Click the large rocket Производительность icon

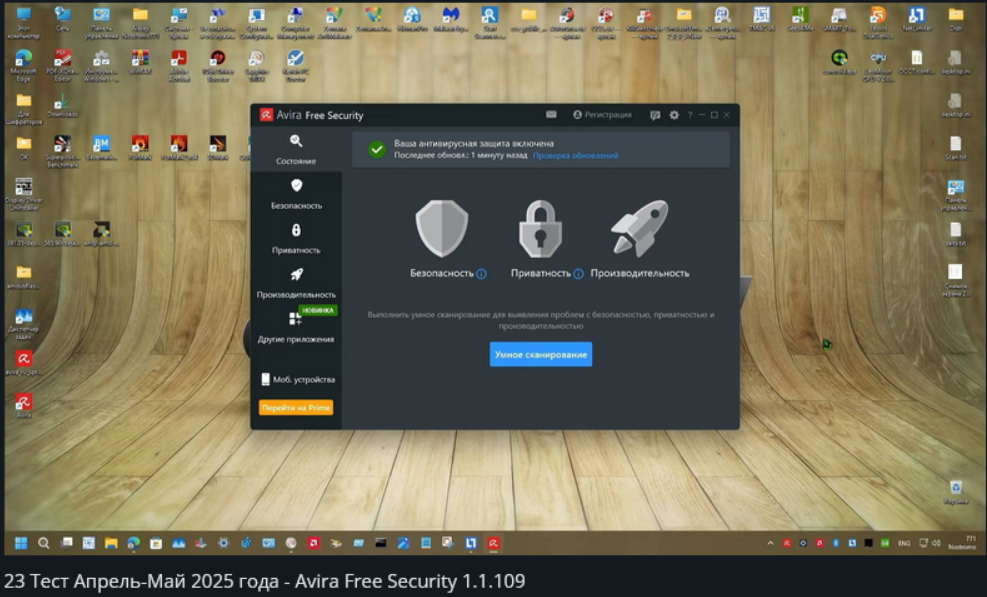click(640, 229)
